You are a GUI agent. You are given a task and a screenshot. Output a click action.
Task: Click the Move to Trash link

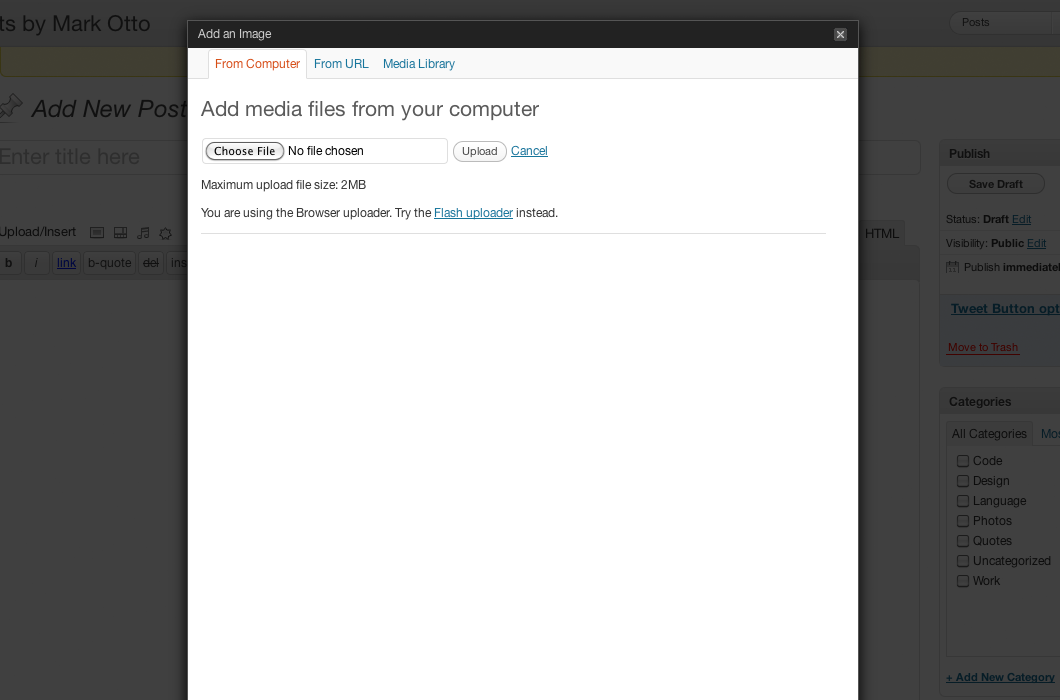click(983, 347)
